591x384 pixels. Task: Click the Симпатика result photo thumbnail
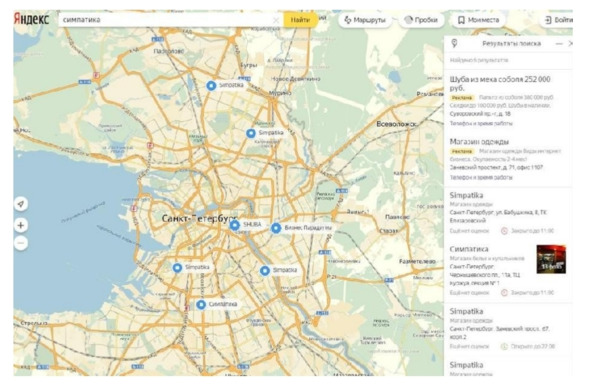click(x=551, y=259)
